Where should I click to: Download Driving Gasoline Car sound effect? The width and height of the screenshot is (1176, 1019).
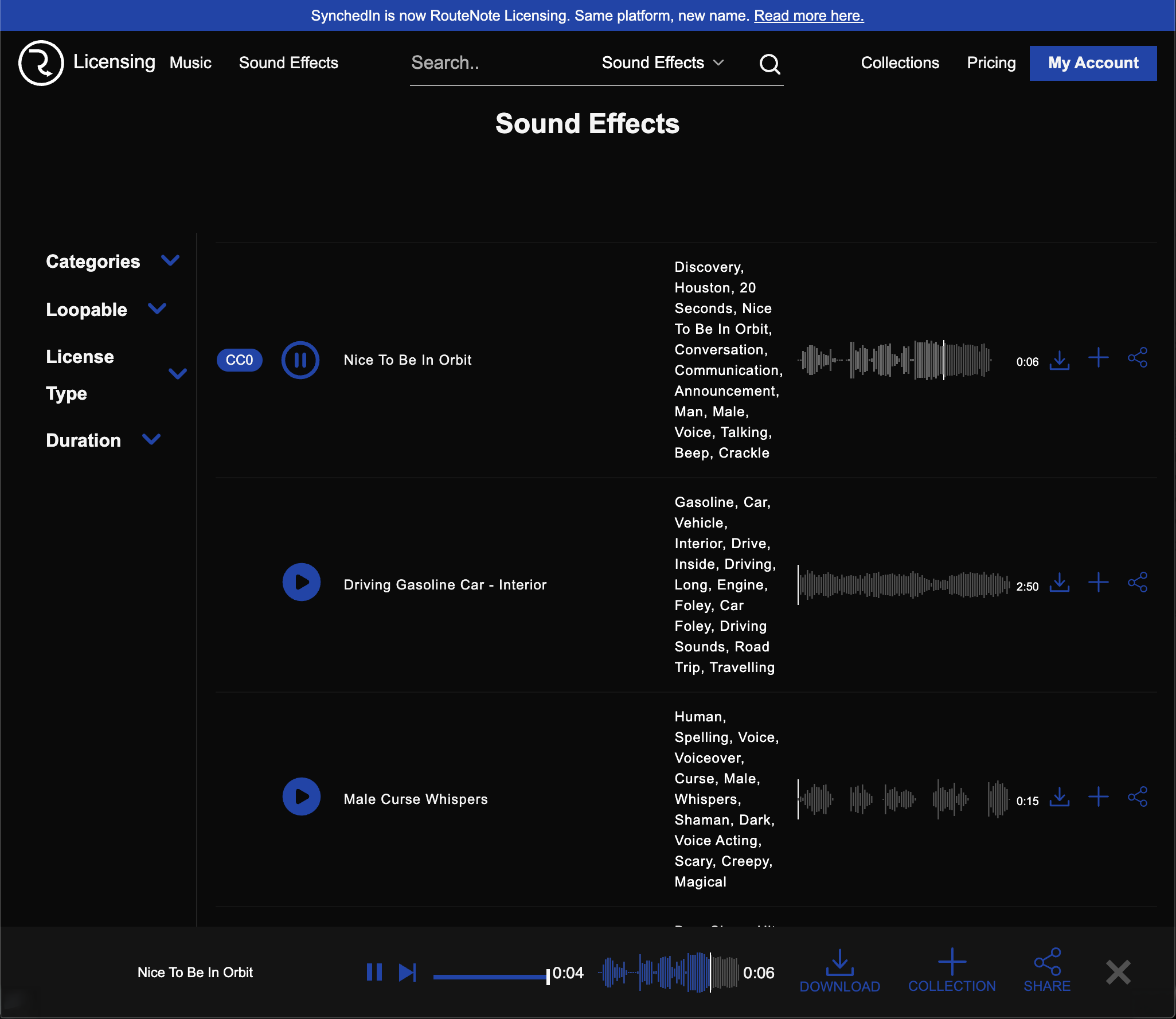[x=1060, y=583]
